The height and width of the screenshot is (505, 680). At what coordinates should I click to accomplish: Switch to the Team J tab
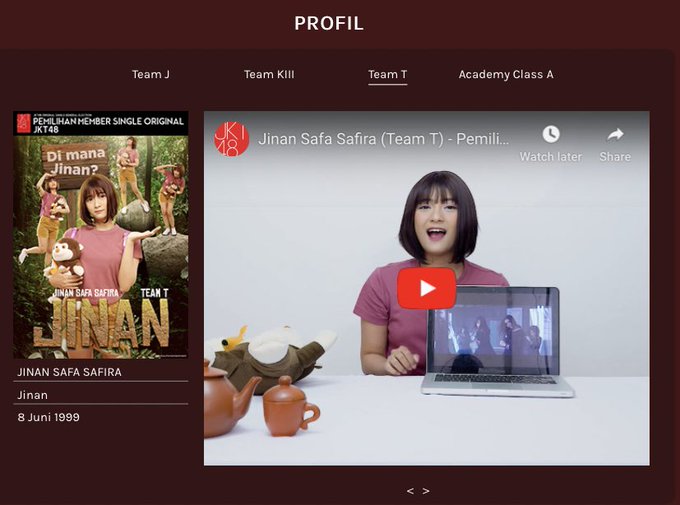(151, 75)
